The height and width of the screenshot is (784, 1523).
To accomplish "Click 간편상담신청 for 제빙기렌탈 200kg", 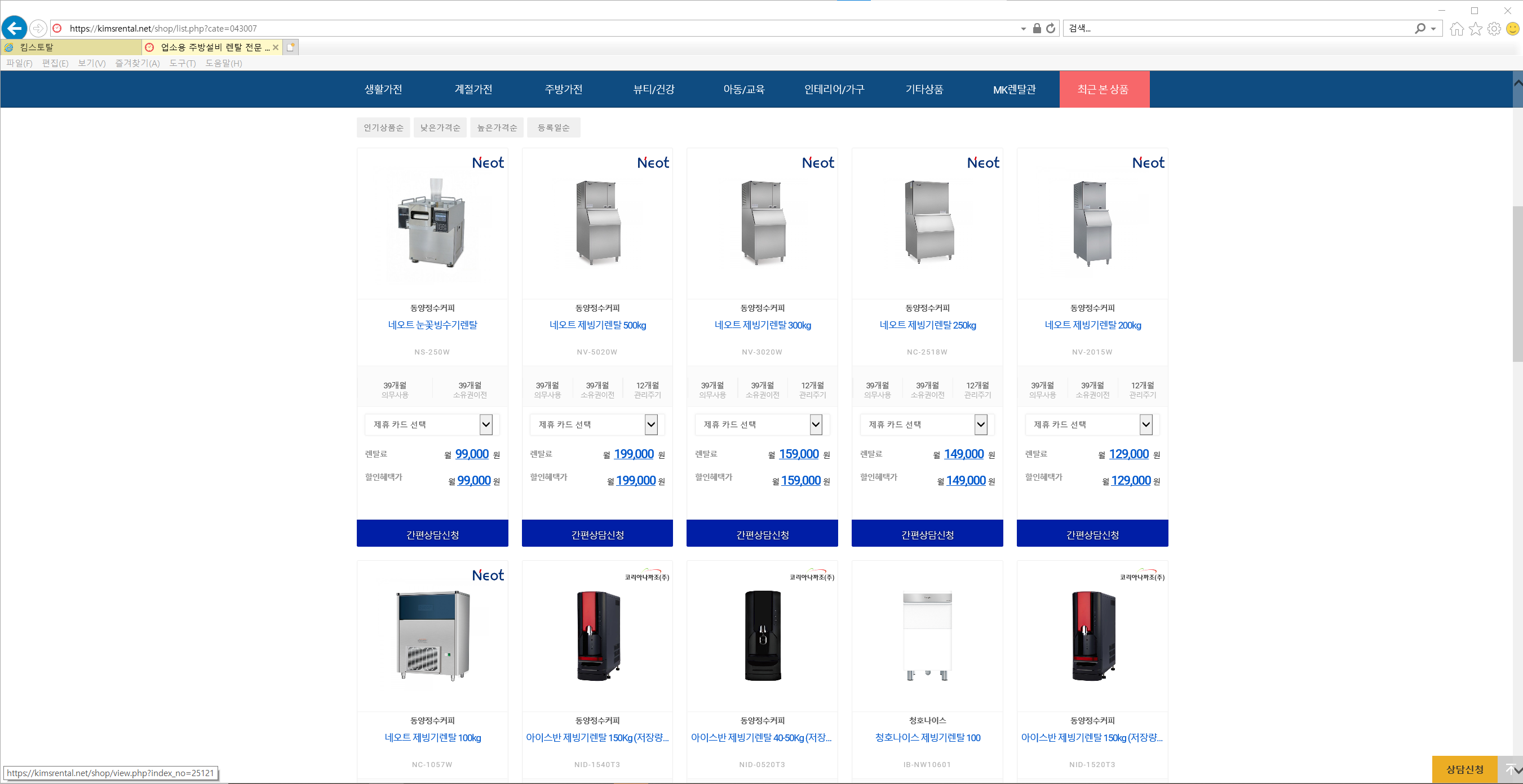I will coord(1092,534).
